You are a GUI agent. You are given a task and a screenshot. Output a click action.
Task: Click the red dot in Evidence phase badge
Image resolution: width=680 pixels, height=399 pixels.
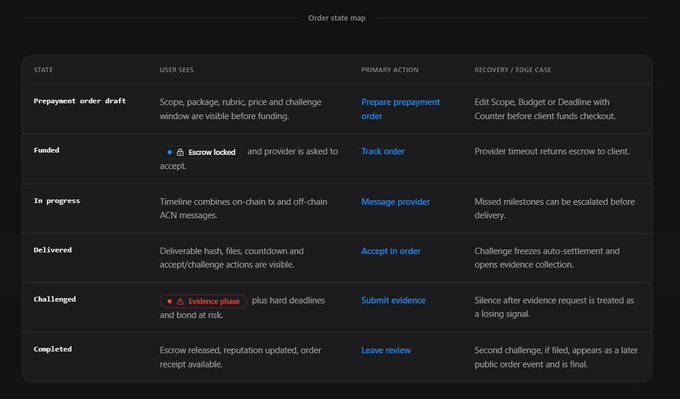(x=170, y=301)
